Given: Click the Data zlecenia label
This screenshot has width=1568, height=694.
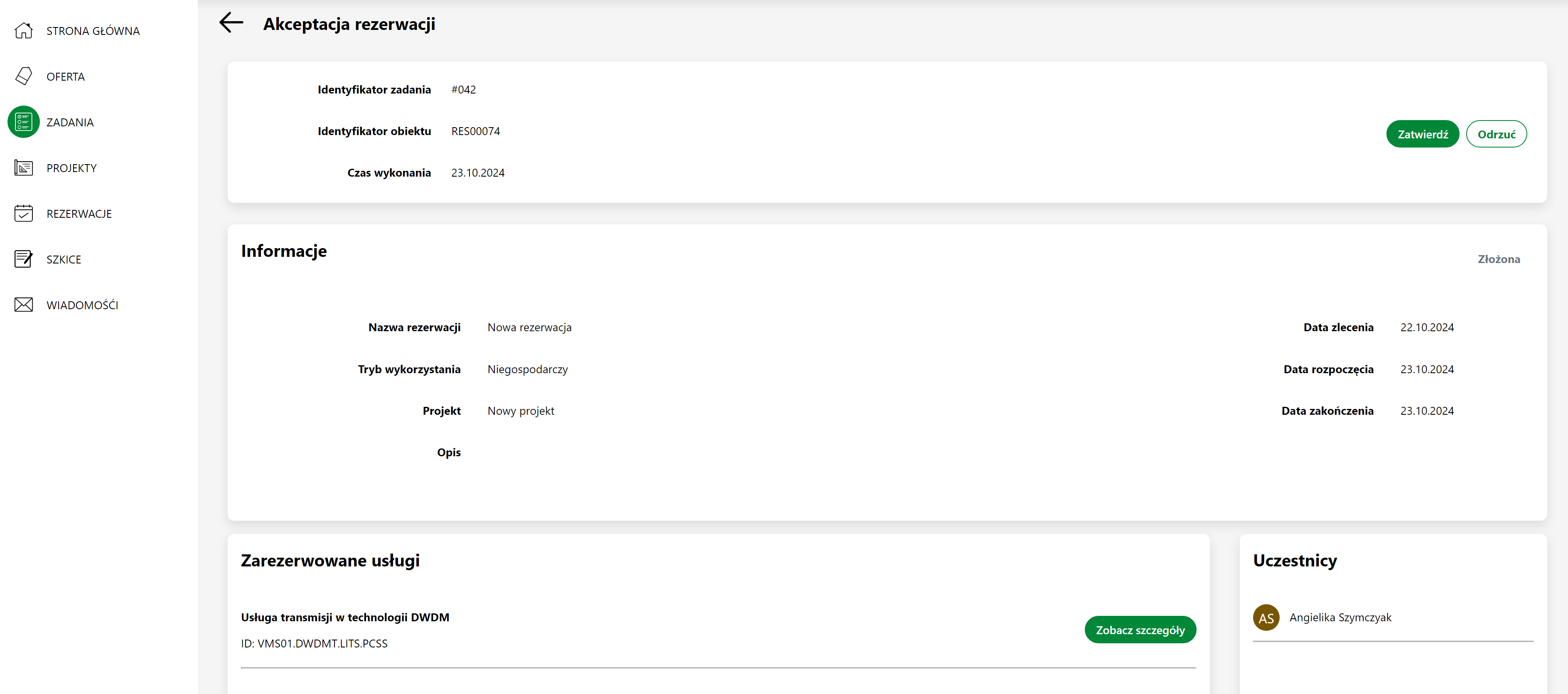Looking at the screenshot, I should (x=1339, y=327).
